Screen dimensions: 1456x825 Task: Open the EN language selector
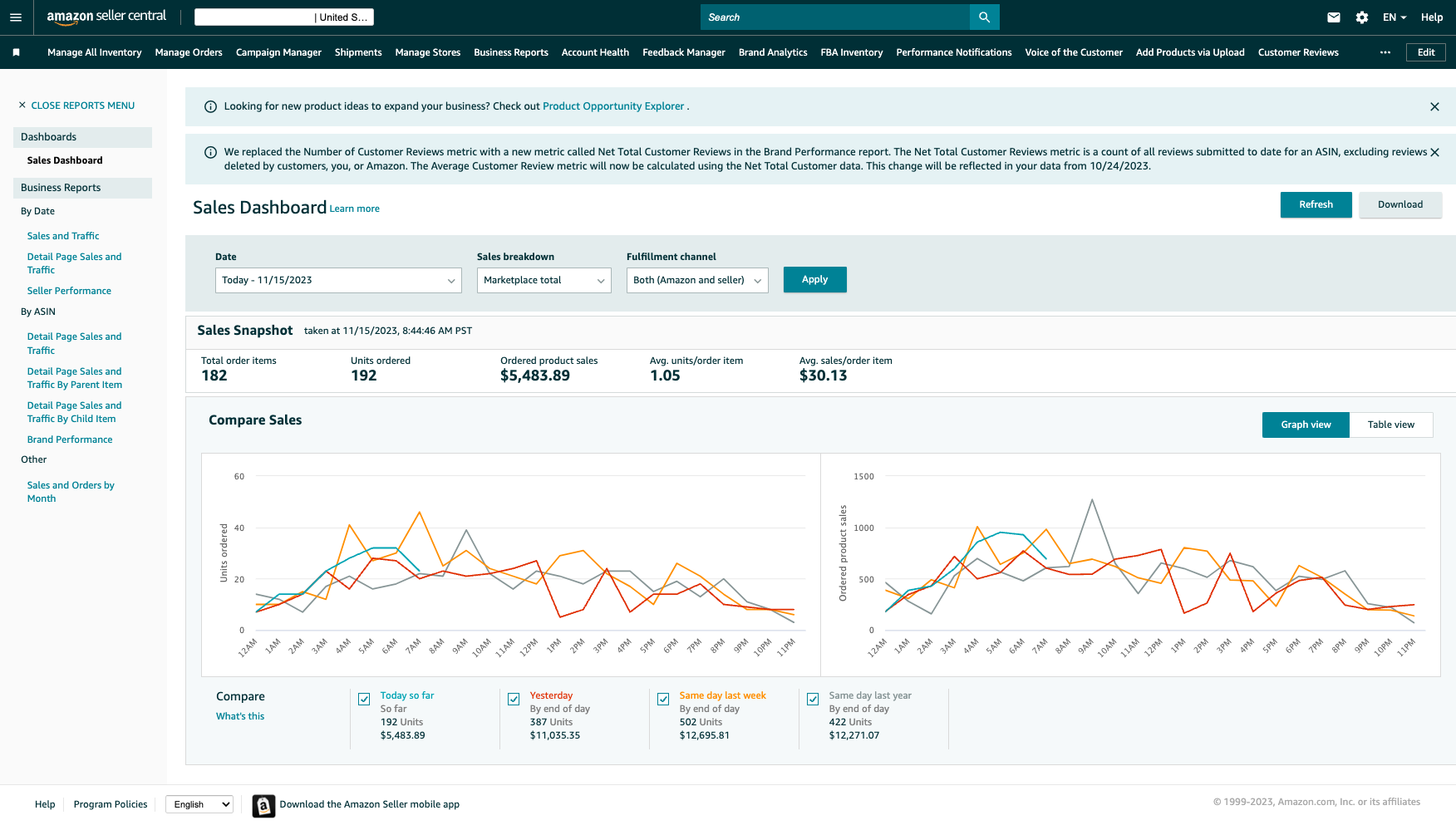[x=1395, y=17]
